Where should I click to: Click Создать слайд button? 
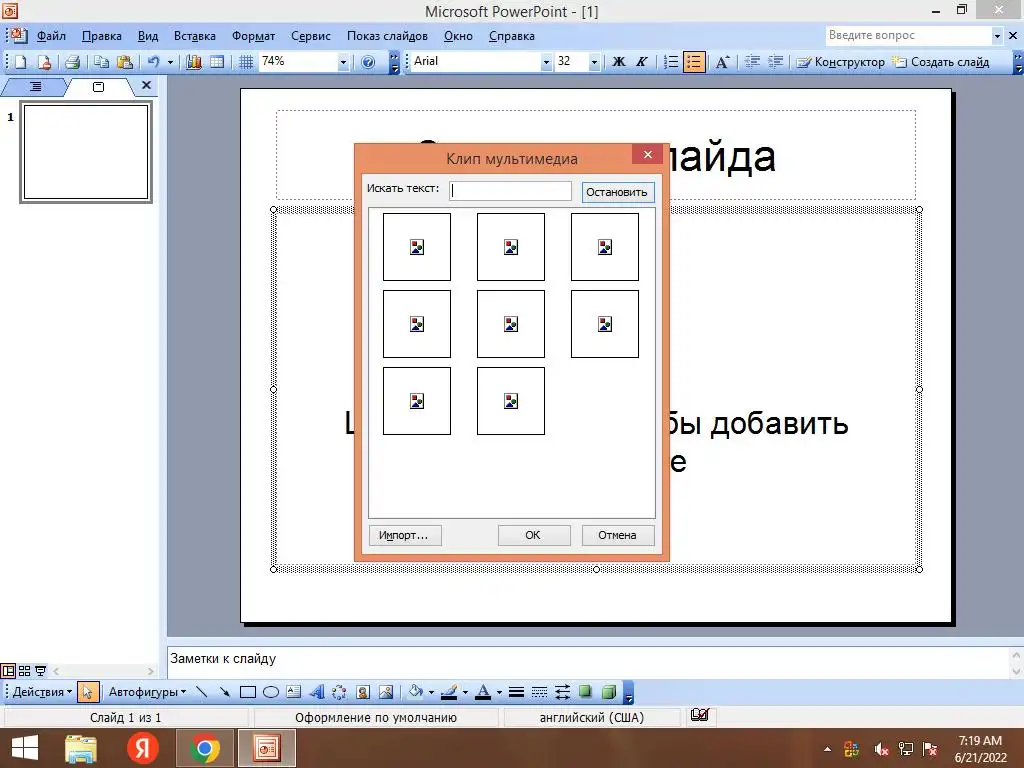point(942,62)
